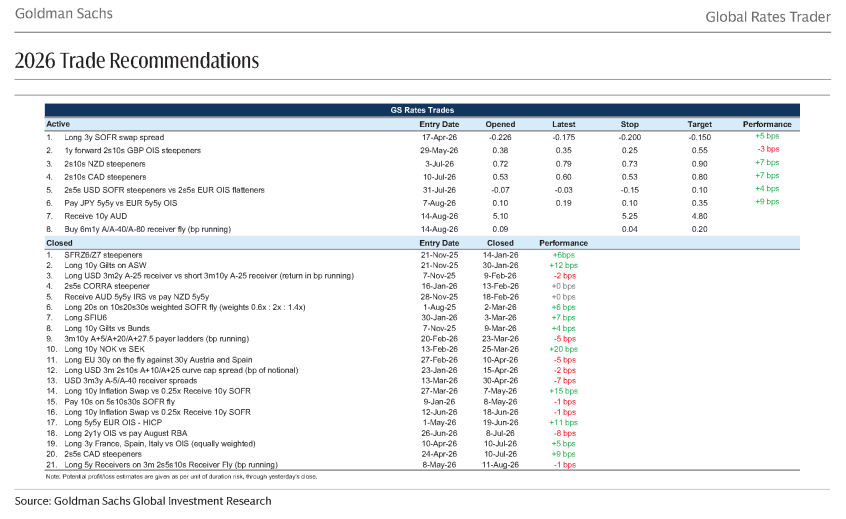Select the Global Rates Trader title
846x519 pixels.
tap(768, 17)
